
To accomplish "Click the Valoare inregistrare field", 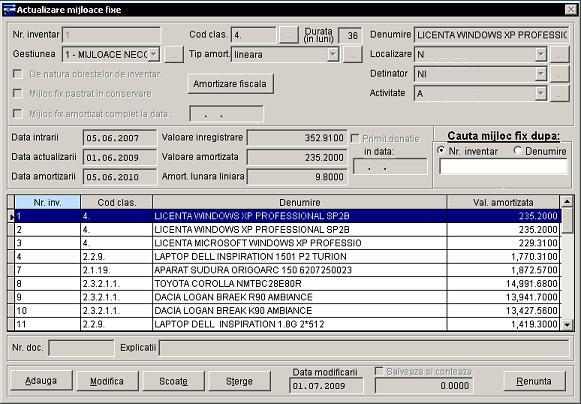I will pos(297,138).
